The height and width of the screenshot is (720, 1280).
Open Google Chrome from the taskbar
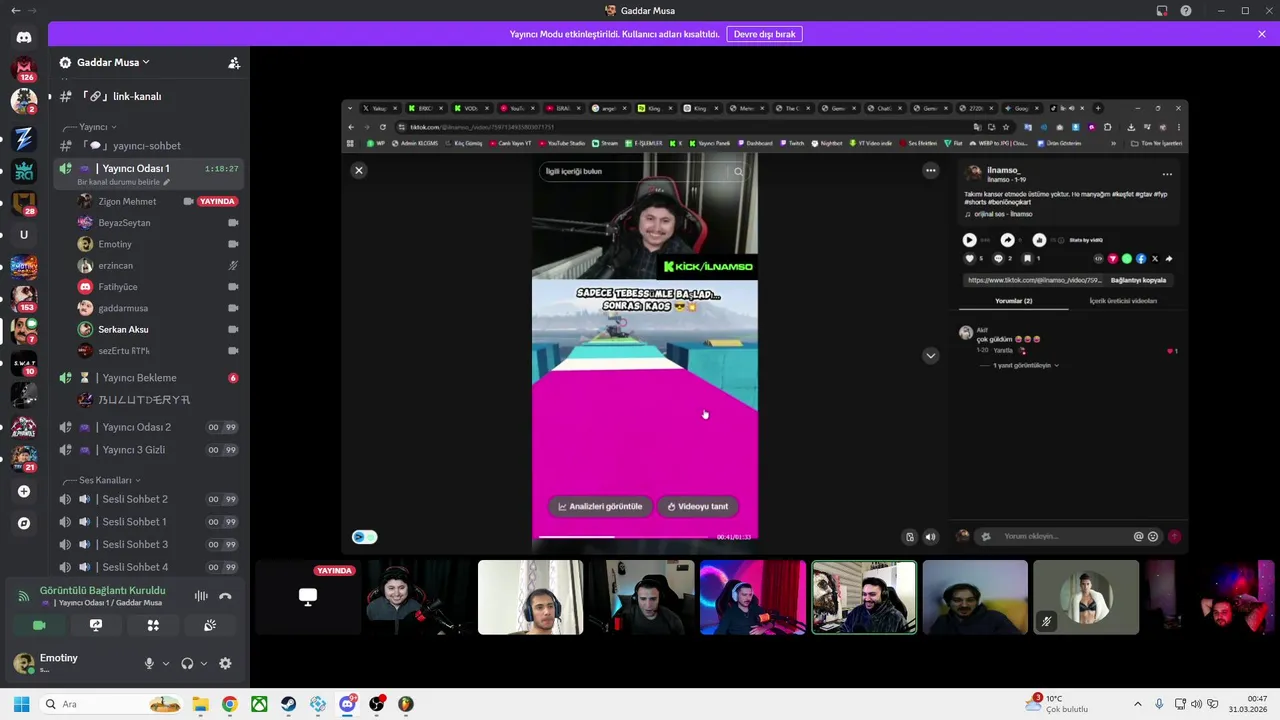pos(229,704)
